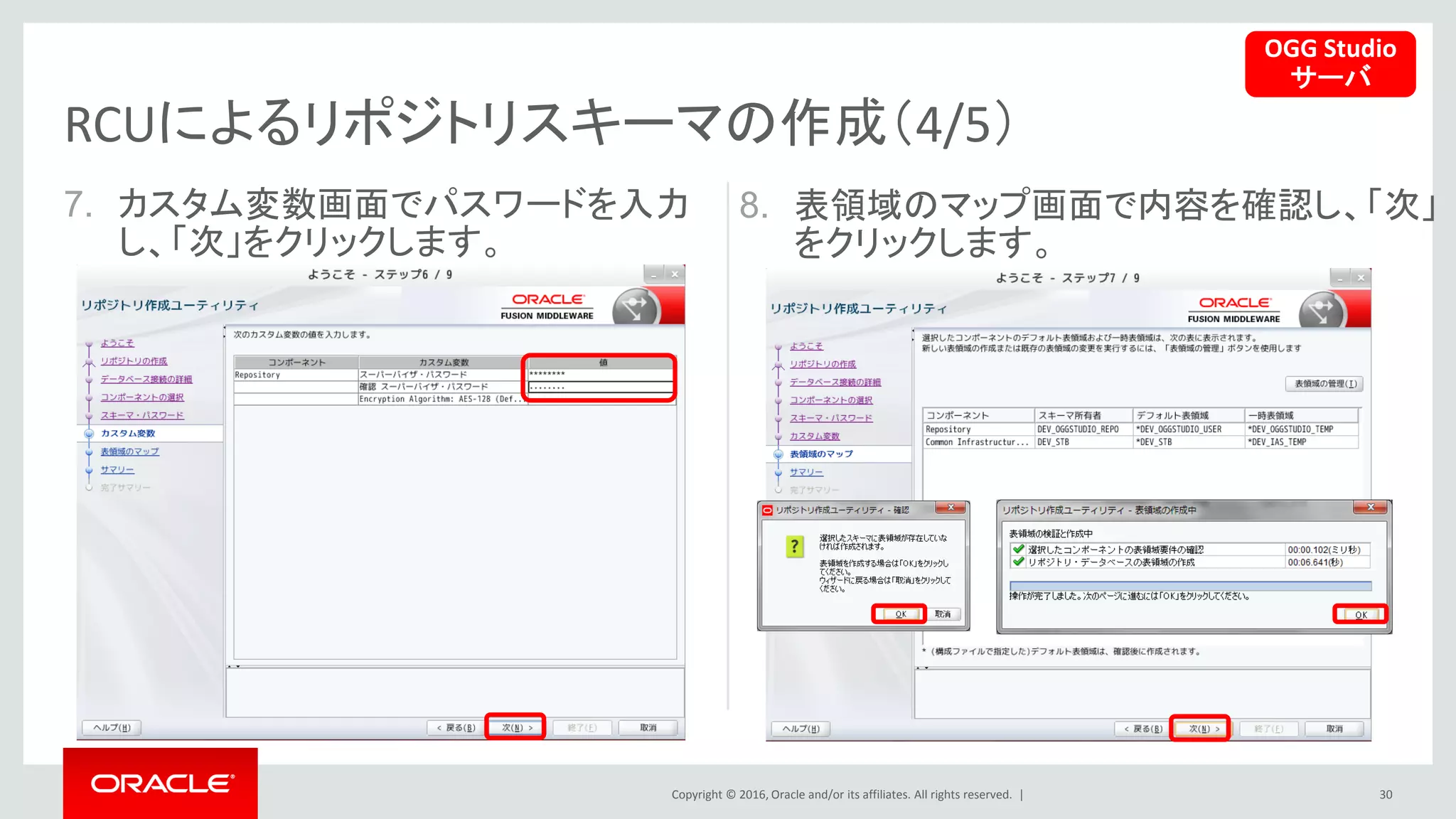Go to サマリー in Step 6 navigation

point(117,470)
